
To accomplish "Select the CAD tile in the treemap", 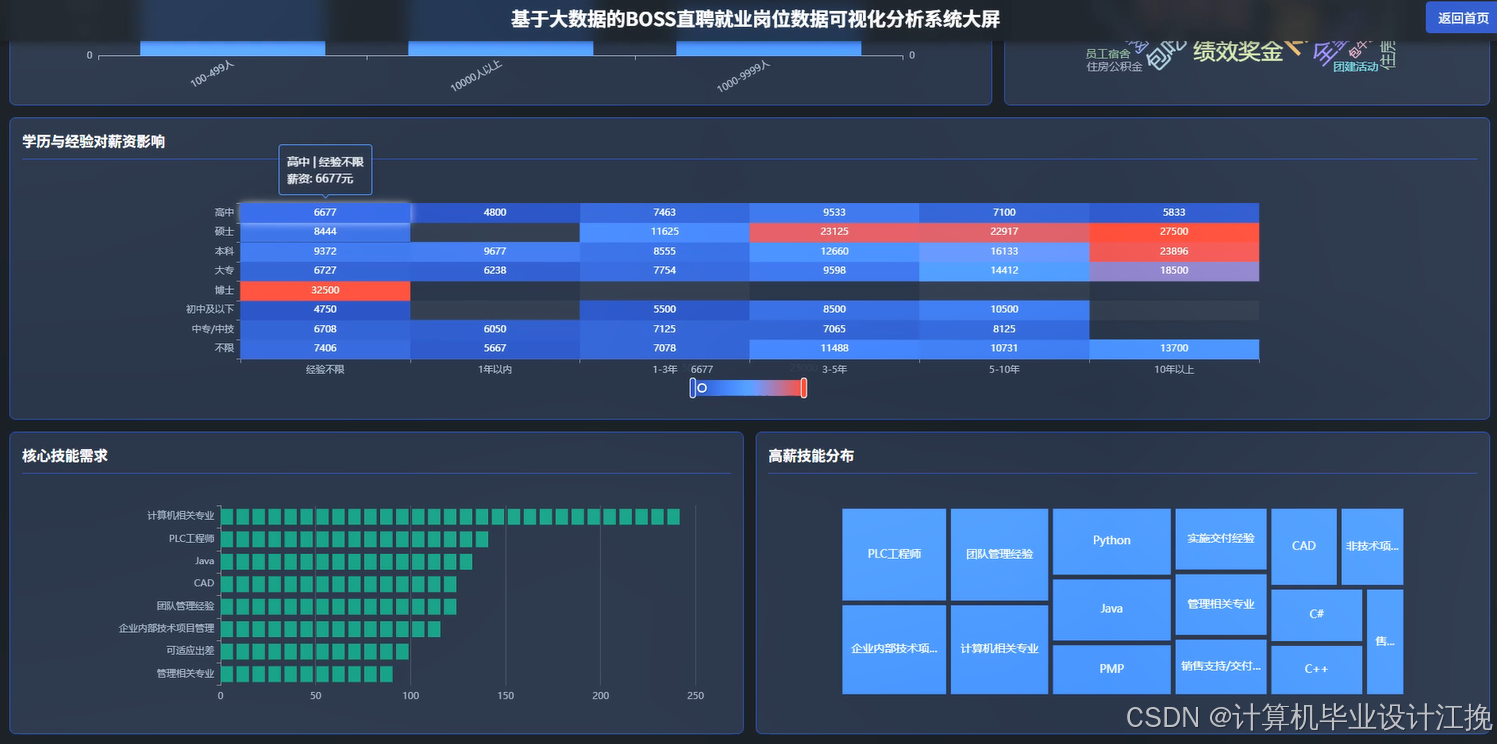I will coord(1303,546).
